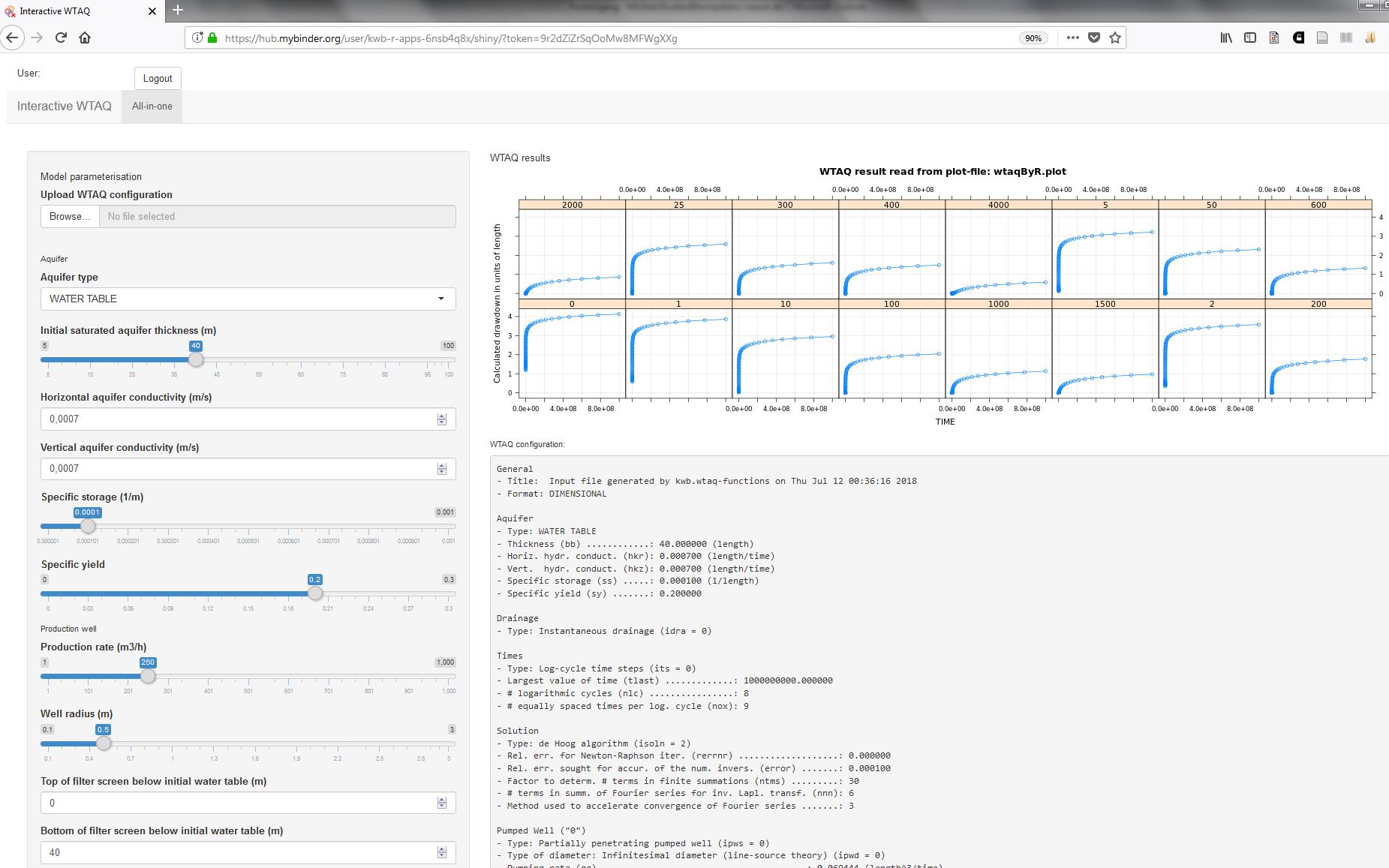Go to the browser home page
The height and width of the screenshot is (868, 1389).
click(85, 38)
